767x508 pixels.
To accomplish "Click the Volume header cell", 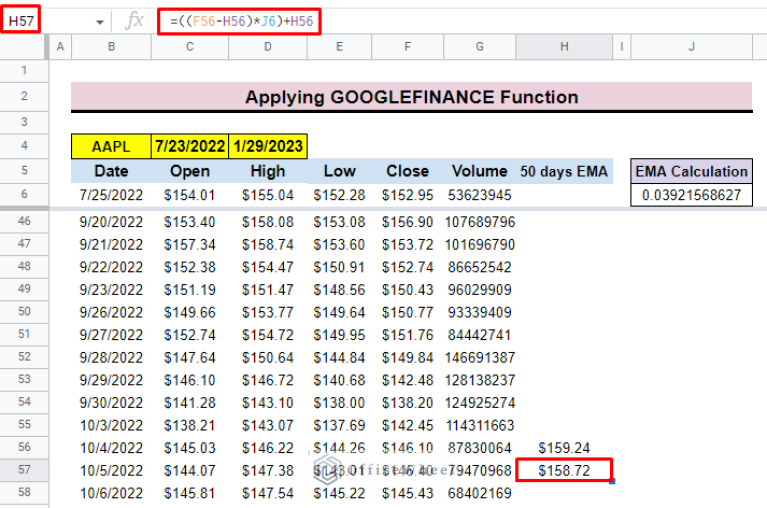I will pos(479,171).
